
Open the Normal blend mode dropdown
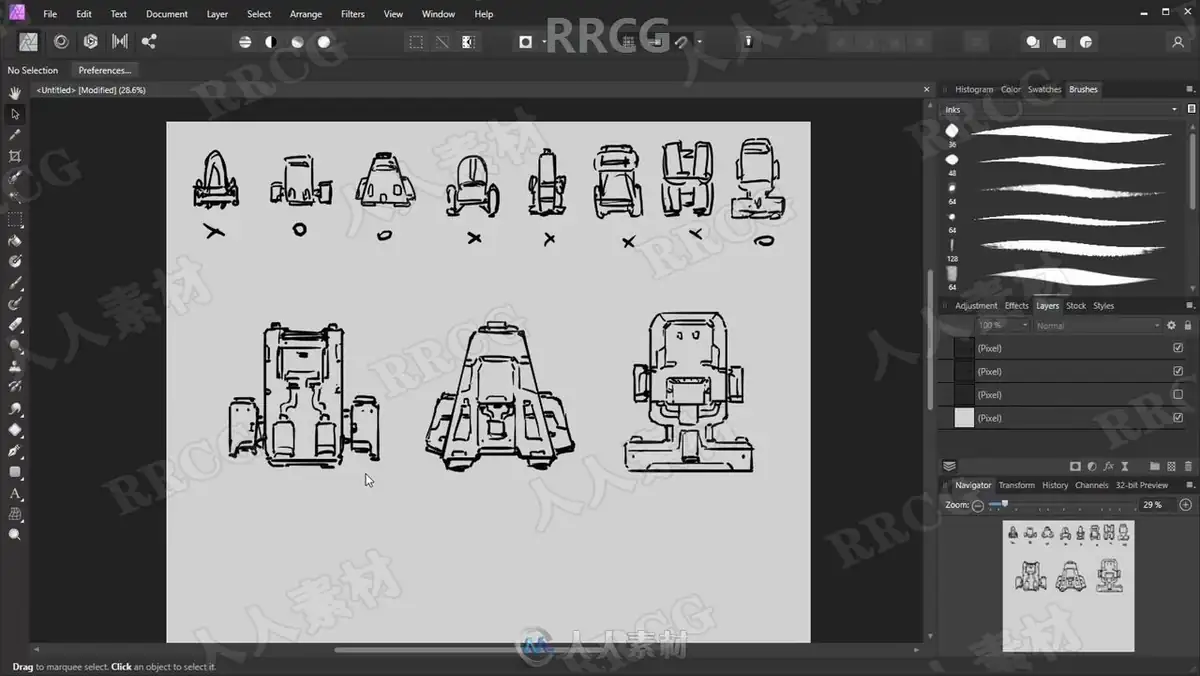pos(1098,325)
